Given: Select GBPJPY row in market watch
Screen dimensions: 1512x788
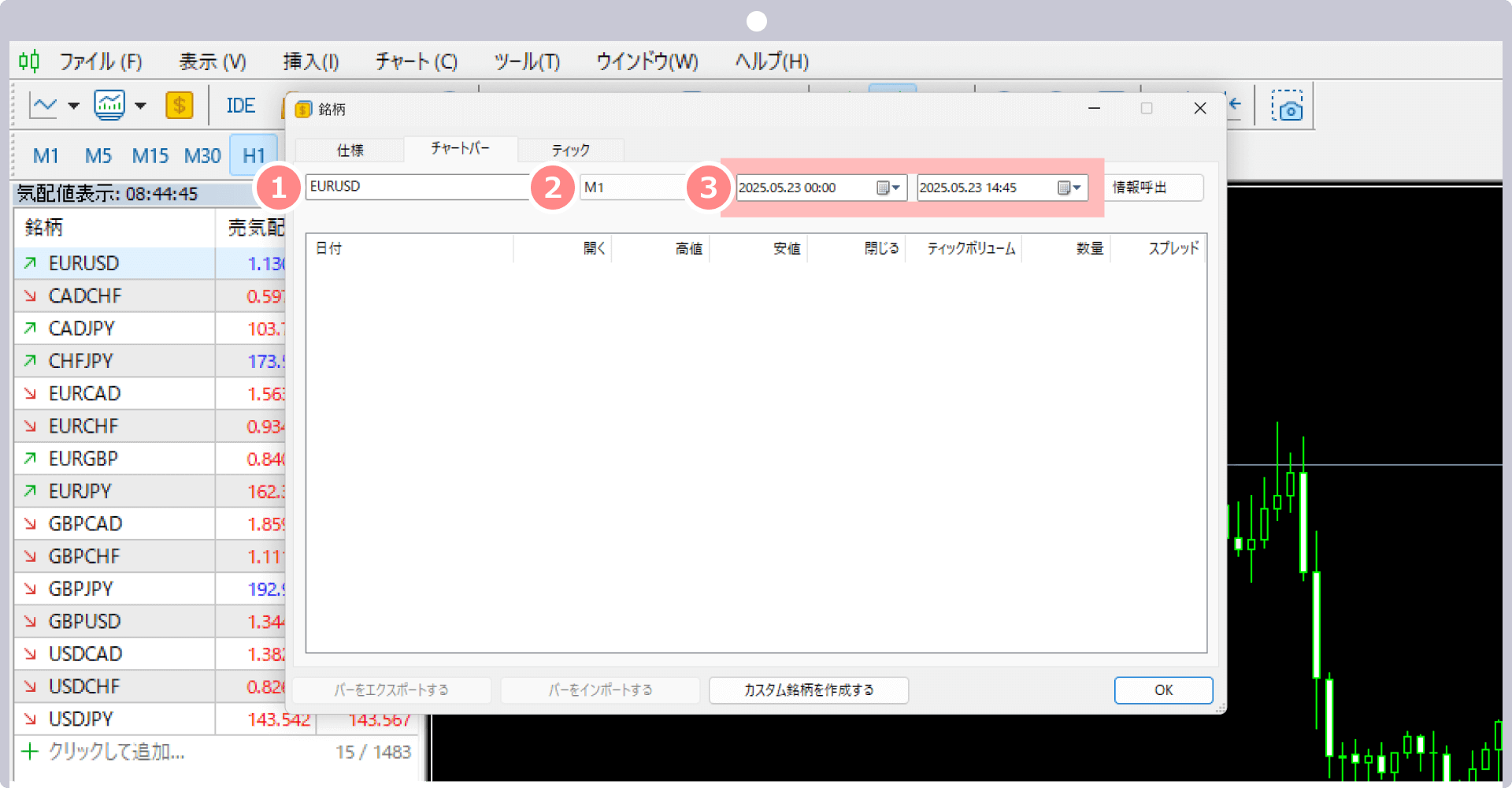Looking at the screenshot, I should tap(150, 589).
